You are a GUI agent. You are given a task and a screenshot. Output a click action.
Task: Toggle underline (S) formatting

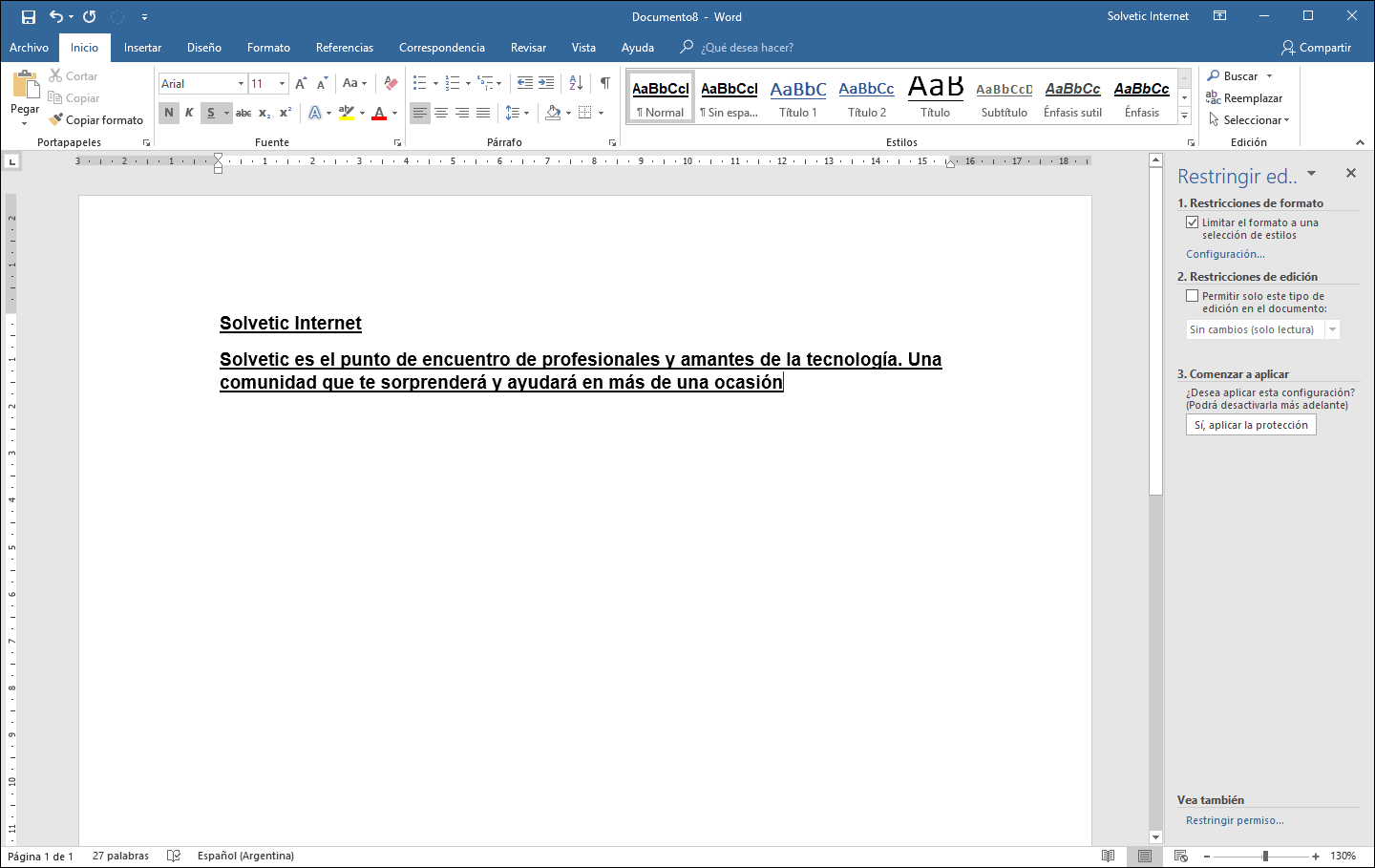(x=211, y=113)
